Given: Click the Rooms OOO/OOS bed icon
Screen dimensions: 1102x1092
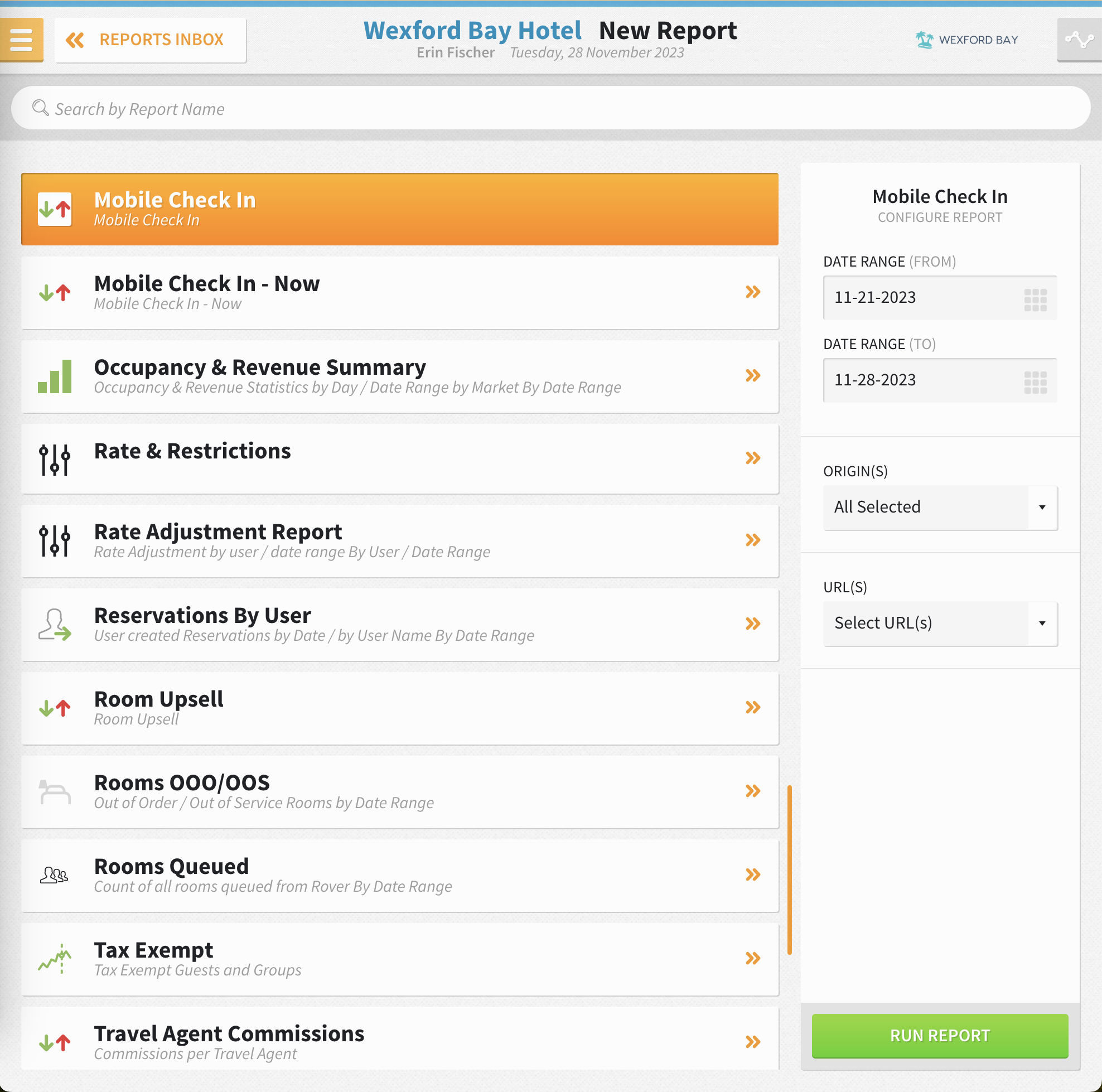Looking at the screenshot, I should 55,792.
